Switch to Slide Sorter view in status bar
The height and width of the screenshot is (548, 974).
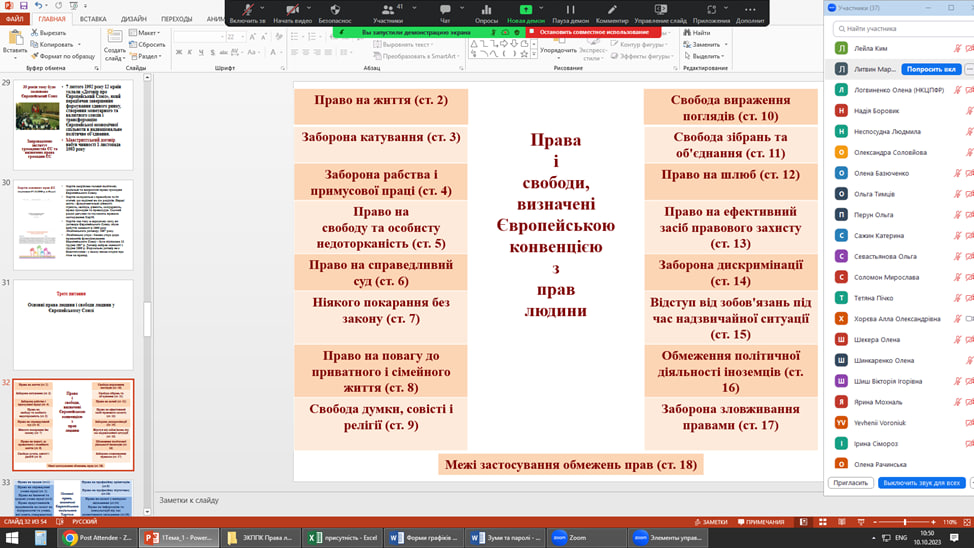pyautogui.click(x=822, y=522)
